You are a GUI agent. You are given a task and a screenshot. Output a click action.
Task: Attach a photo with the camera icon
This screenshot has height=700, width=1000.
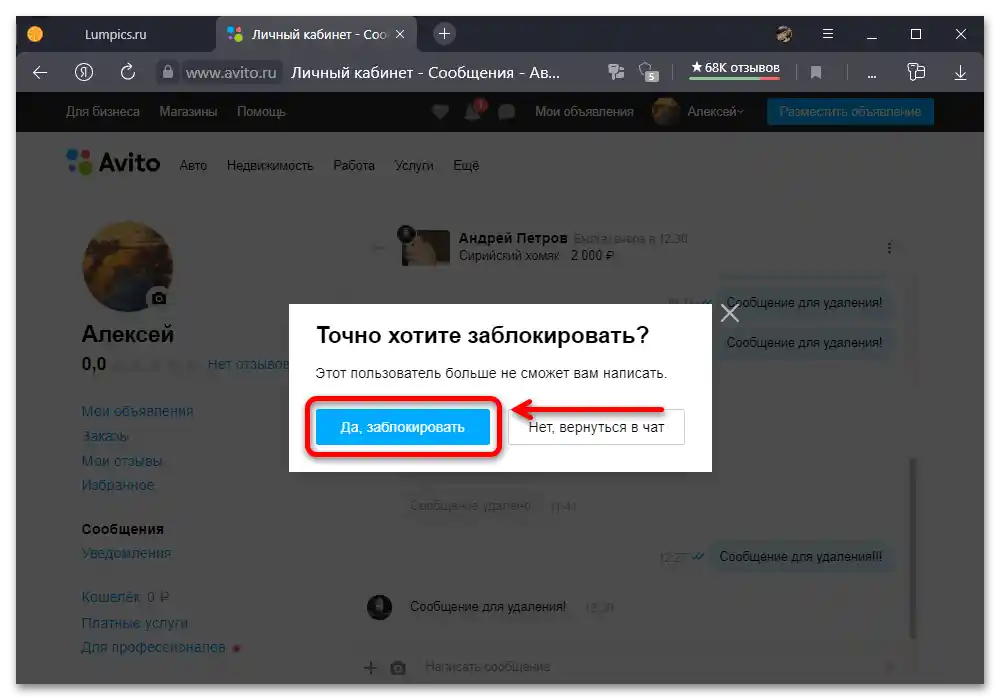click(x=398, y=667)
